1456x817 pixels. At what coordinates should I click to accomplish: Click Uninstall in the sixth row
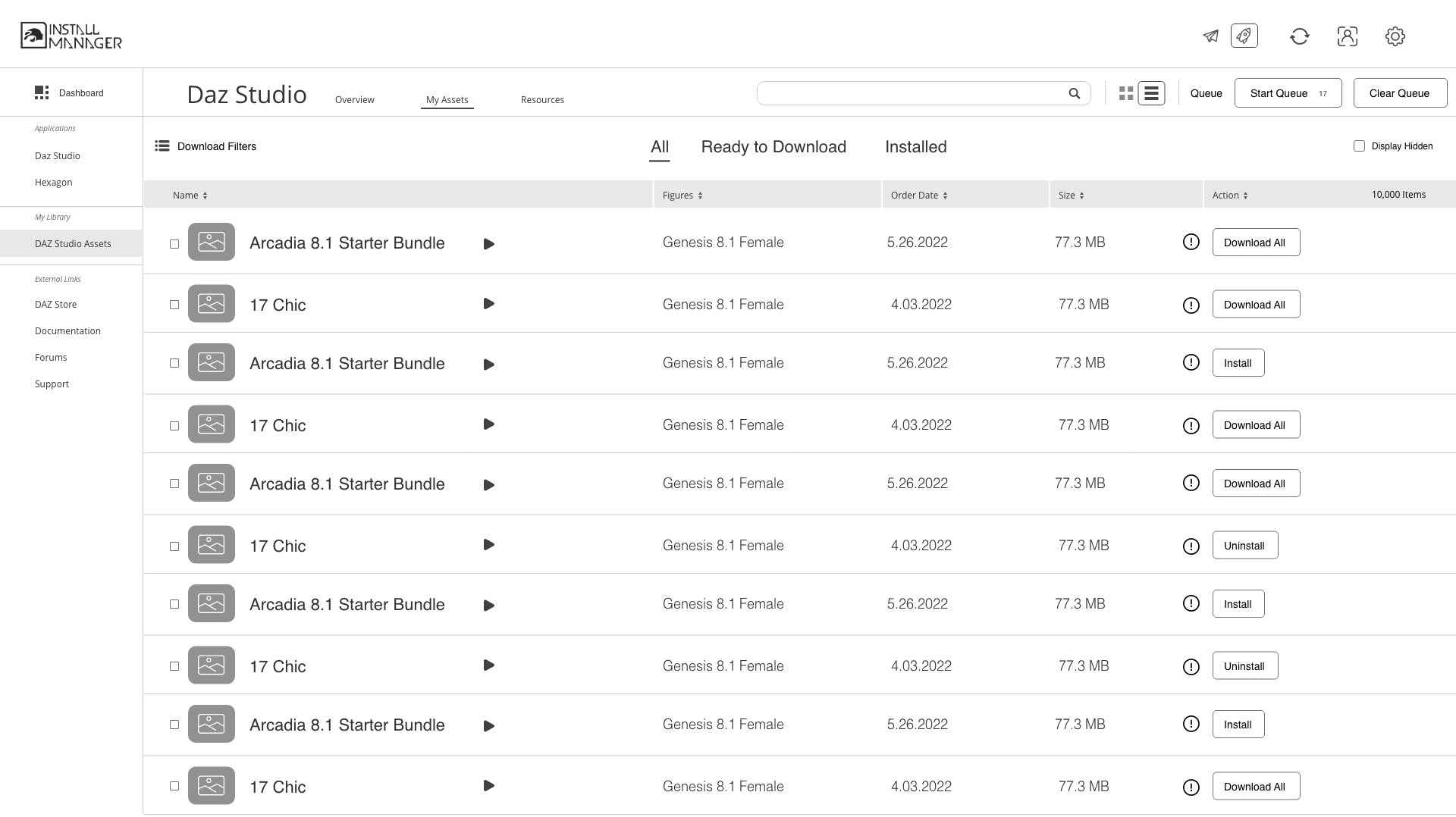[x=1245, y=546]
